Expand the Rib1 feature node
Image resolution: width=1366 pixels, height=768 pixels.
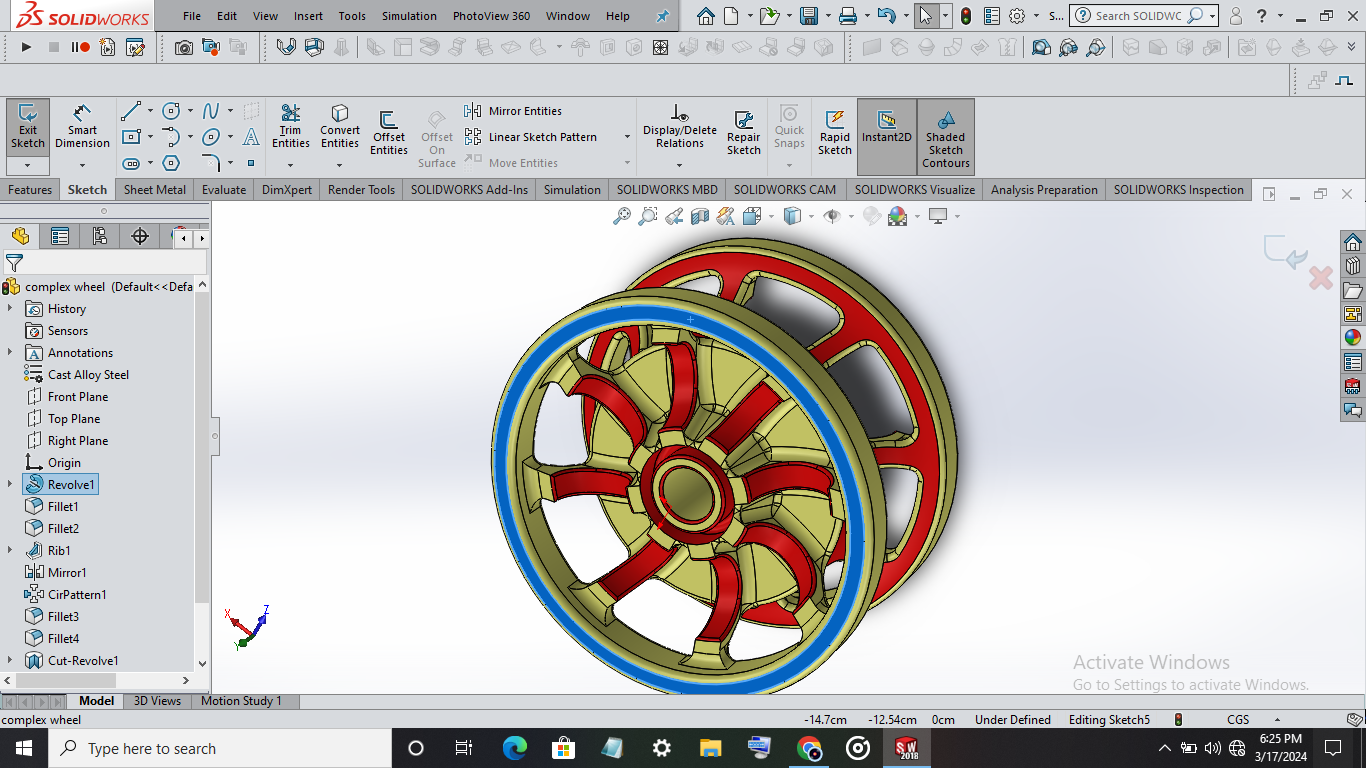pos(10,551)
